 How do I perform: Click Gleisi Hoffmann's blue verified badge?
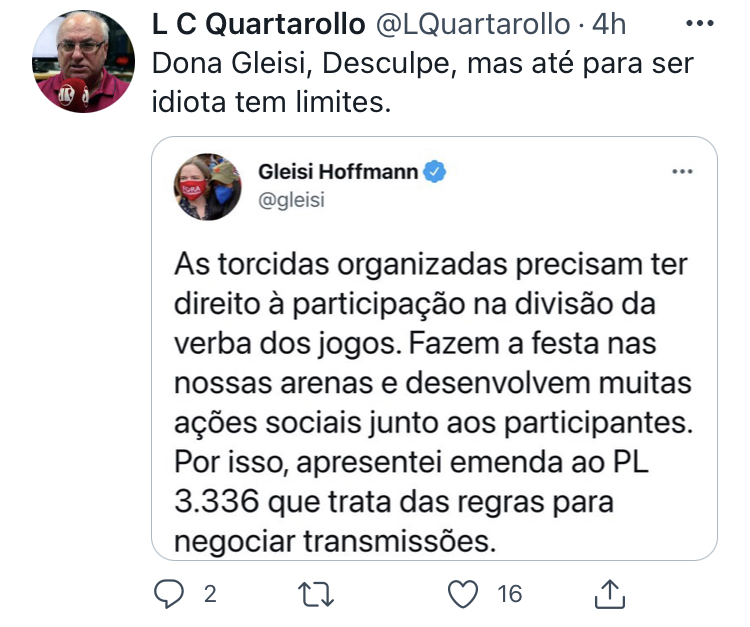435,172
